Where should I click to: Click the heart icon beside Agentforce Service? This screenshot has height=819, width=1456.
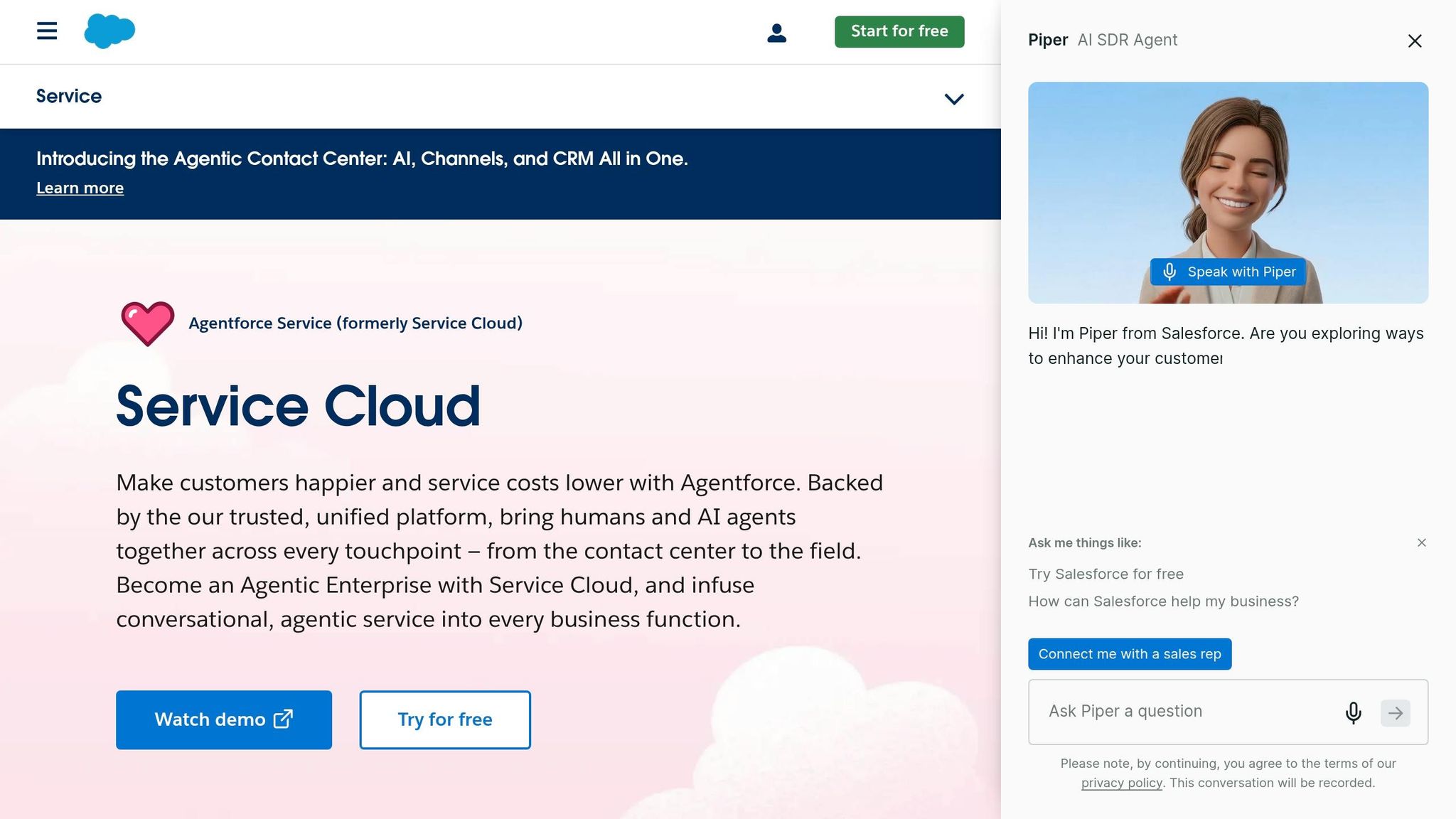click(148, 324)
